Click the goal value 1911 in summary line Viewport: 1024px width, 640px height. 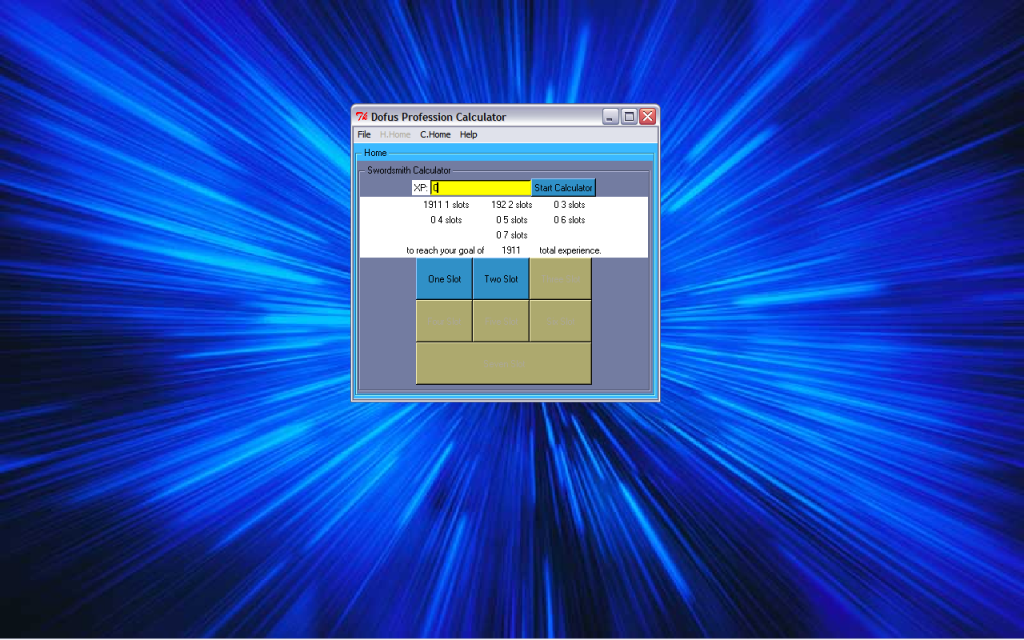(511, 250)
